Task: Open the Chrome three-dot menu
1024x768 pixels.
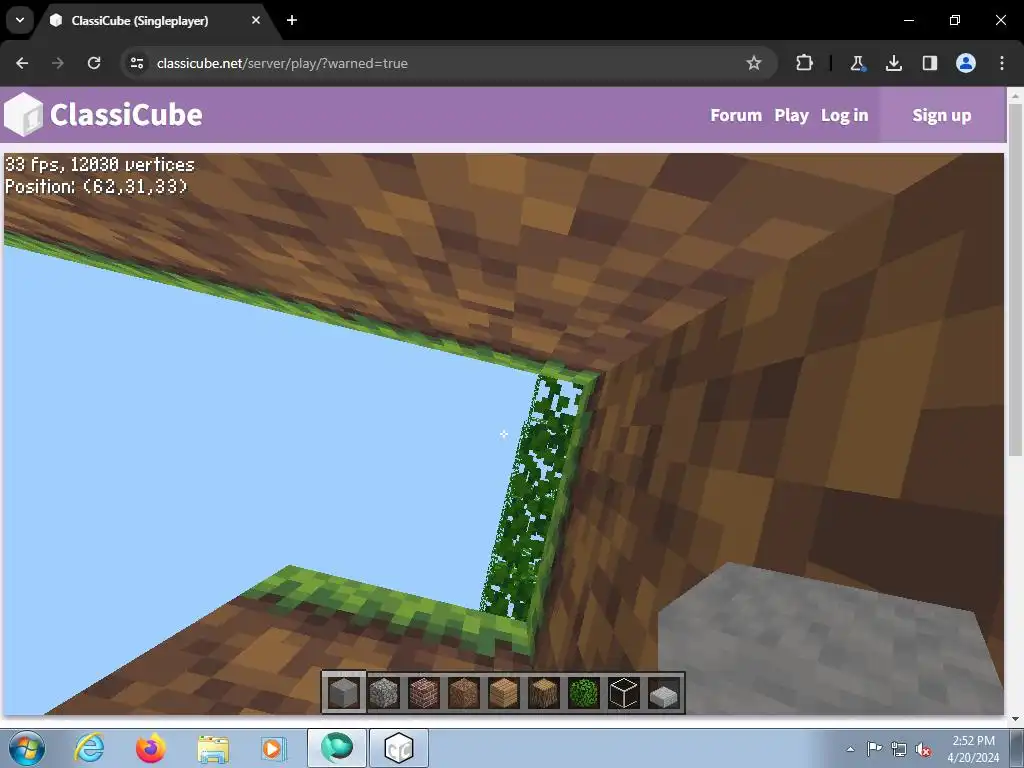Action: 1002,63
